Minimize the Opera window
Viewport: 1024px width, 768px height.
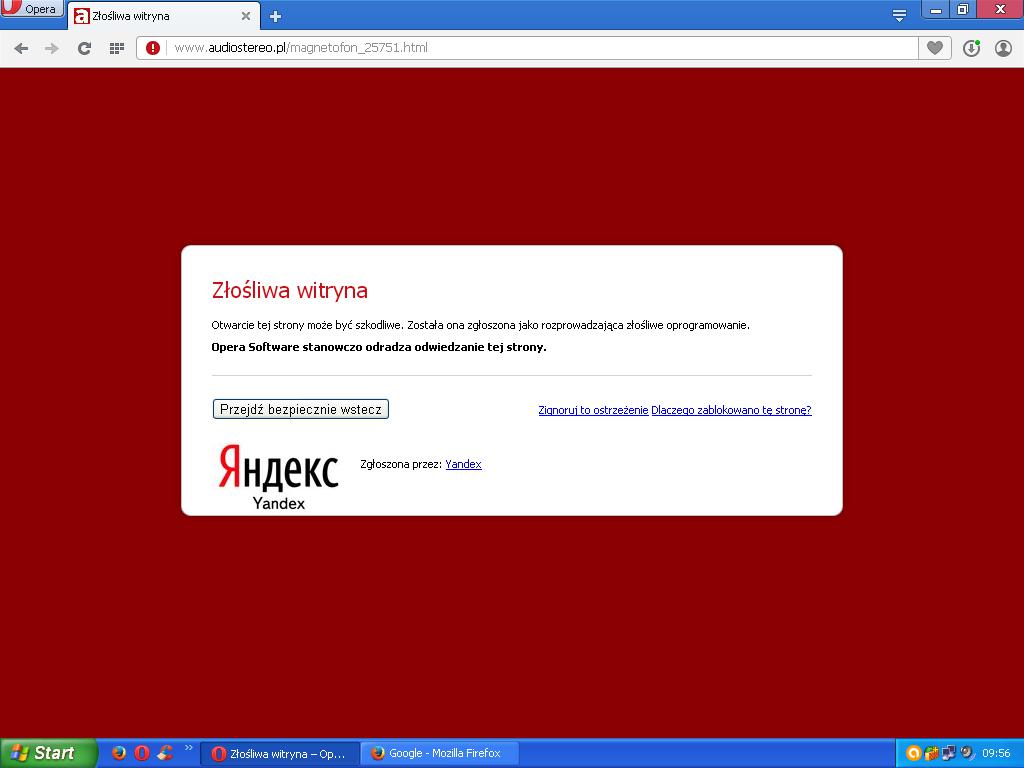936,9
